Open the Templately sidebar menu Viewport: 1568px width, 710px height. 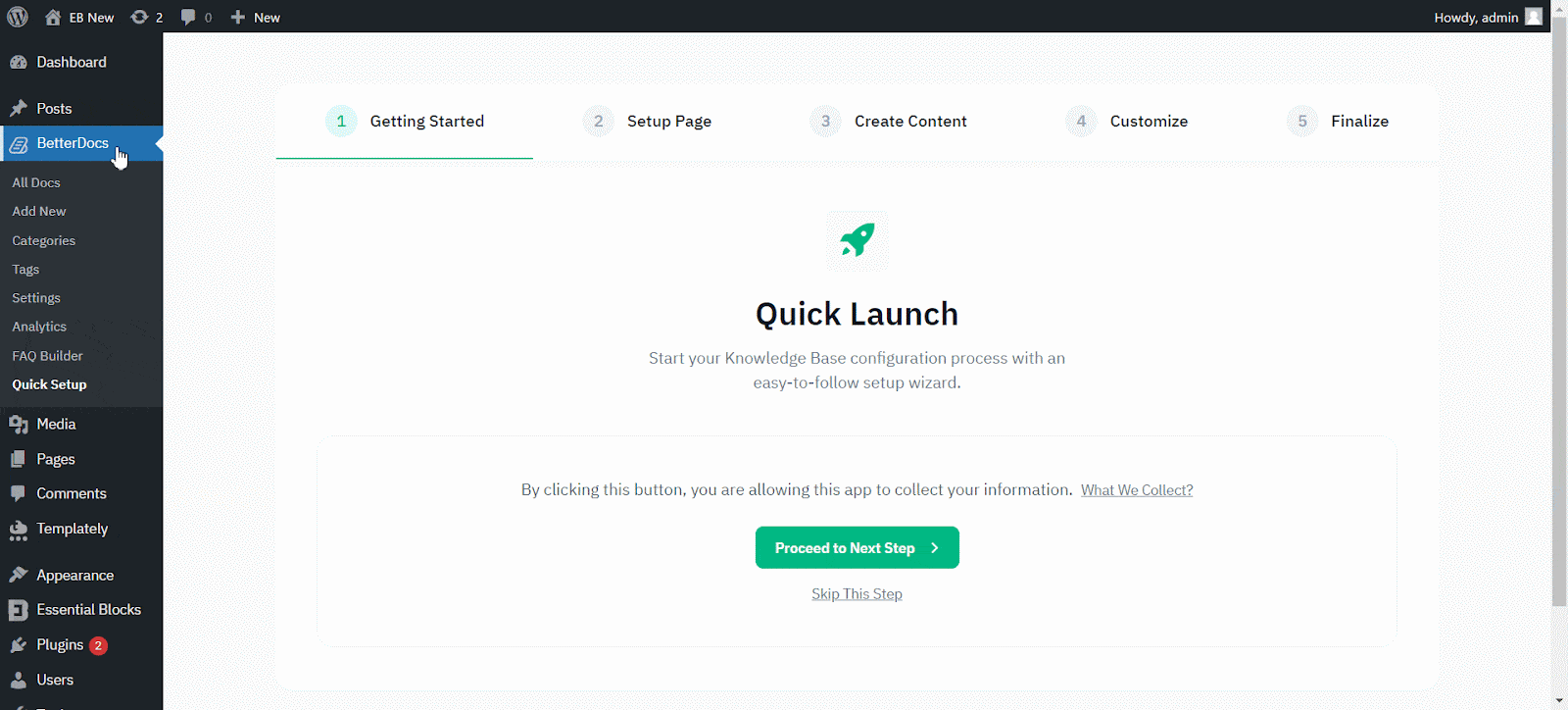click(x=72, y=529)
